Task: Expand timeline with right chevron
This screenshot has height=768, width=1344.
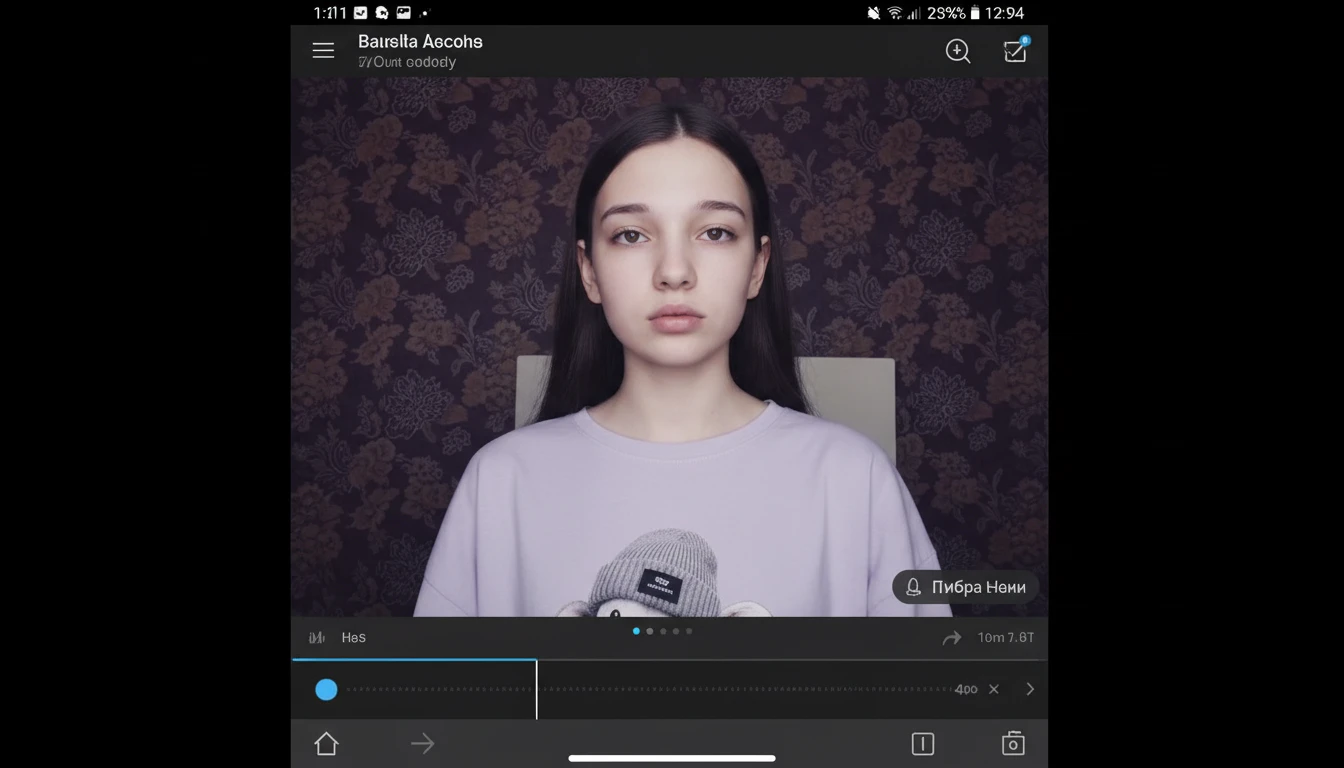Action: [1030, 689]
